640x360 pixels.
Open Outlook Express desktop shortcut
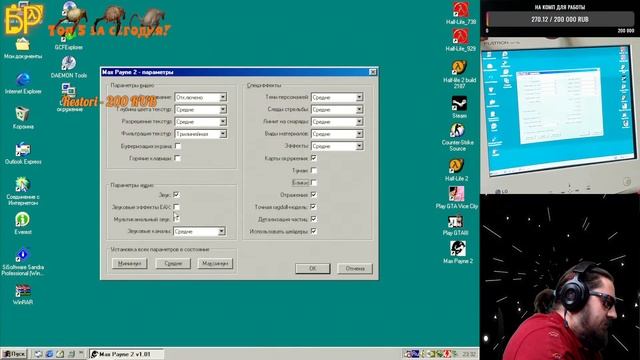23,153
